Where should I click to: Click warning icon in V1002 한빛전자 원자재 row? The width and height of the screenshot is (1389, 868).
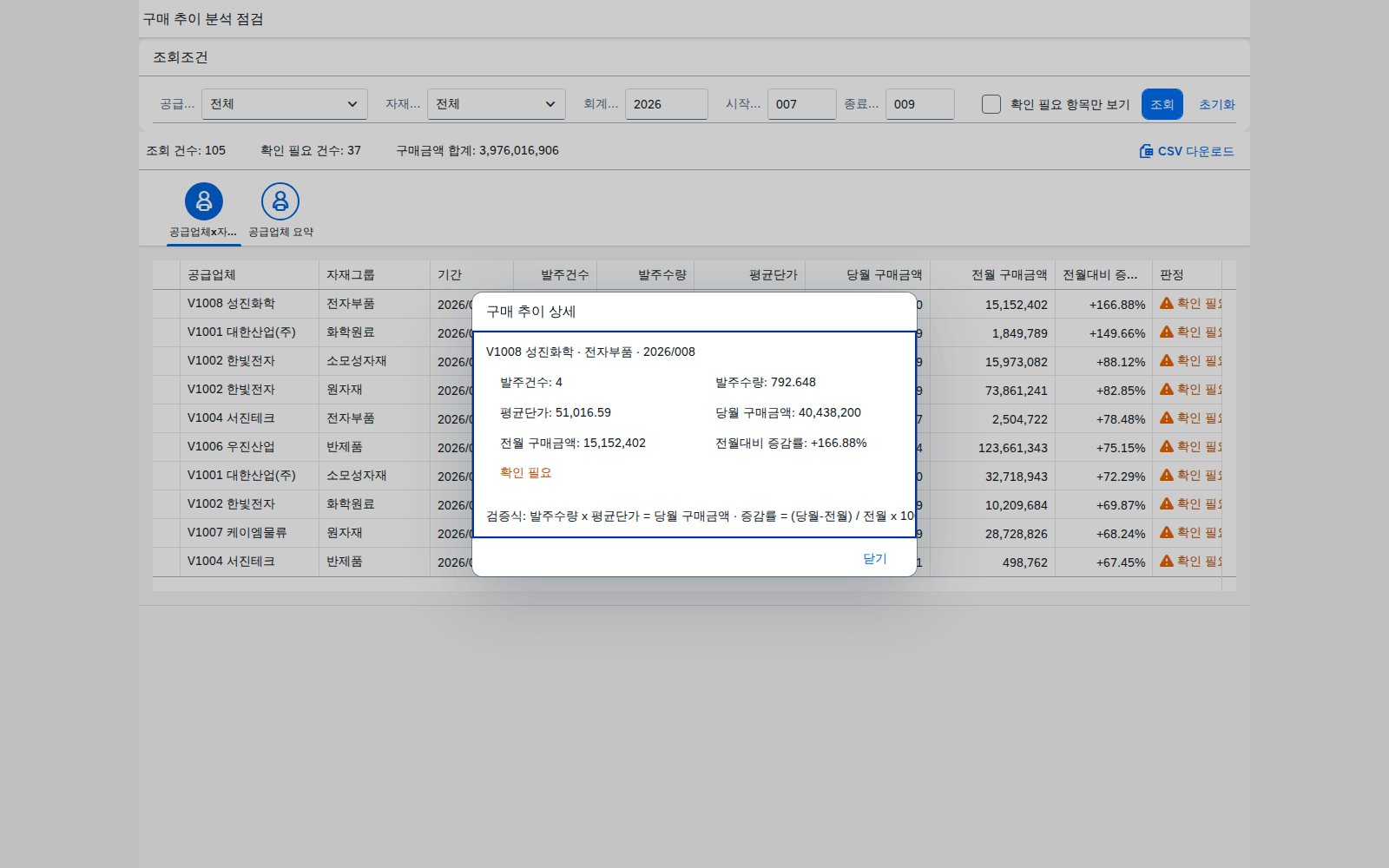point(1167,389)
